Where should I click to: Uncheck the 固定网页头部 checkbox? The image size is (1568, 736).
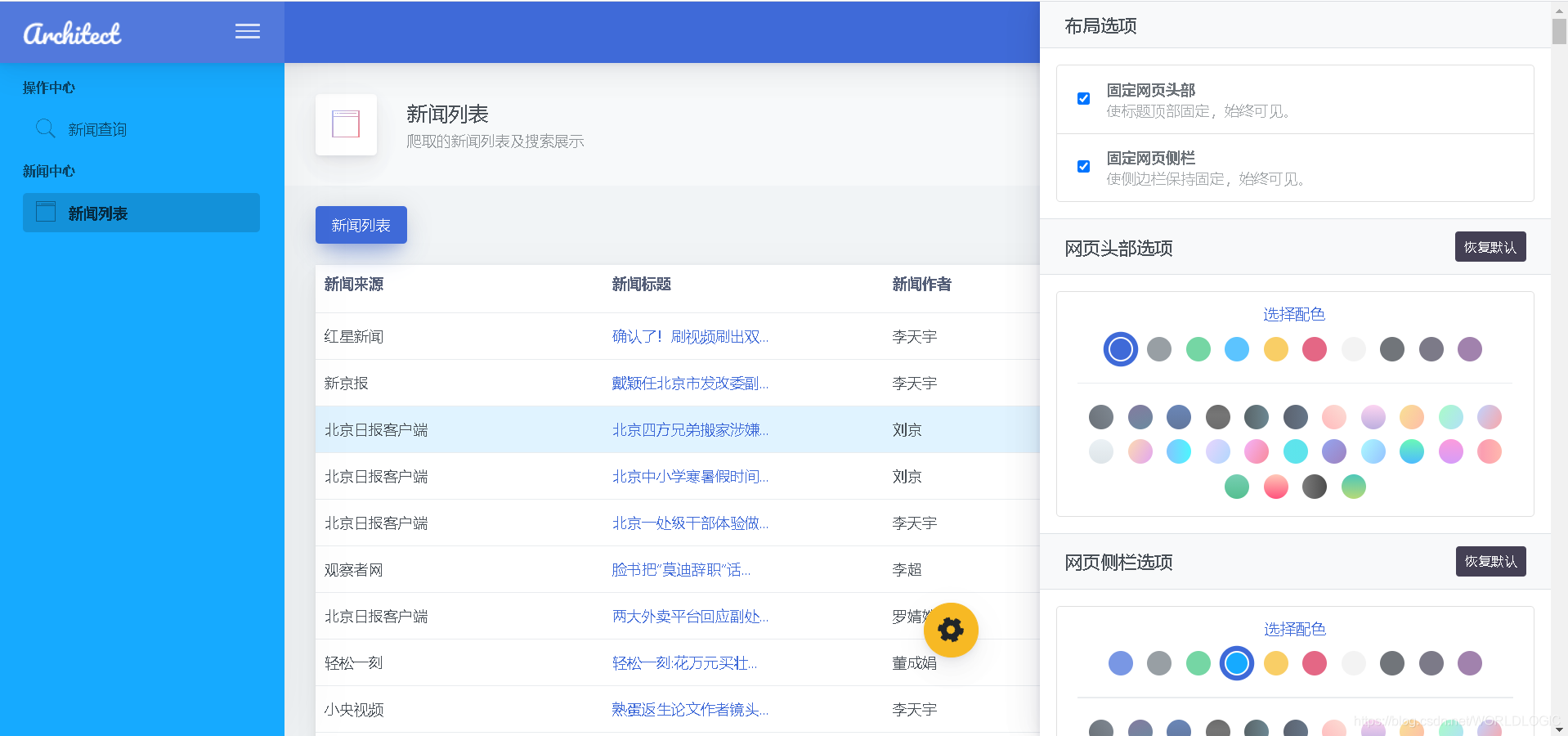pos(1083,98)
